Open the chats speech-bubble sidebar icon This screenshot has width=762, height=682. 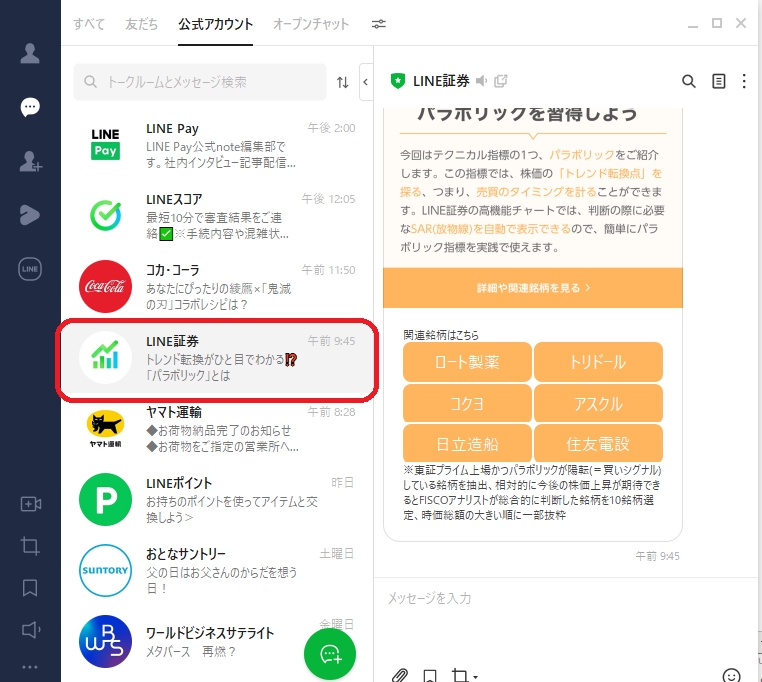click(30, 107)
